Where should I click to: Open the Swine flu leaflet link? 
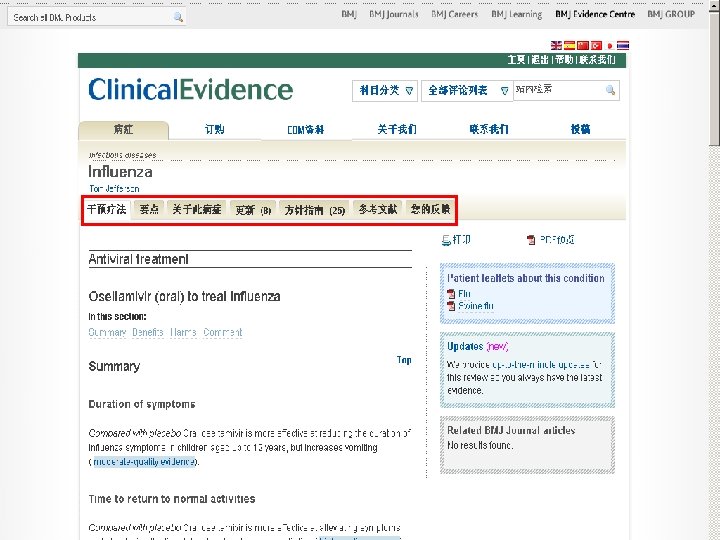coord(476,306)
